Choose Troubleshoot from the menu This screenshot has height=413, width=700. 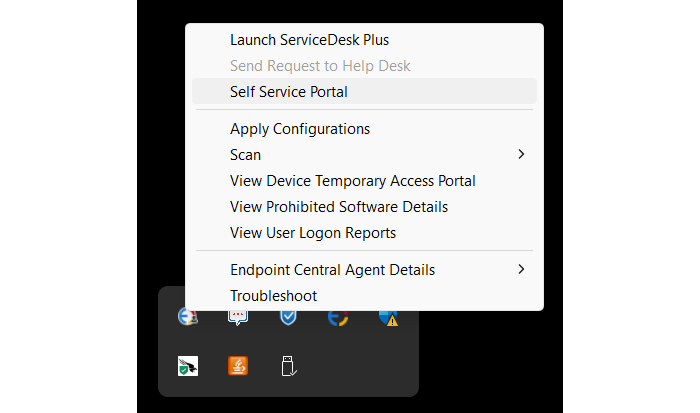coord(273,296)
